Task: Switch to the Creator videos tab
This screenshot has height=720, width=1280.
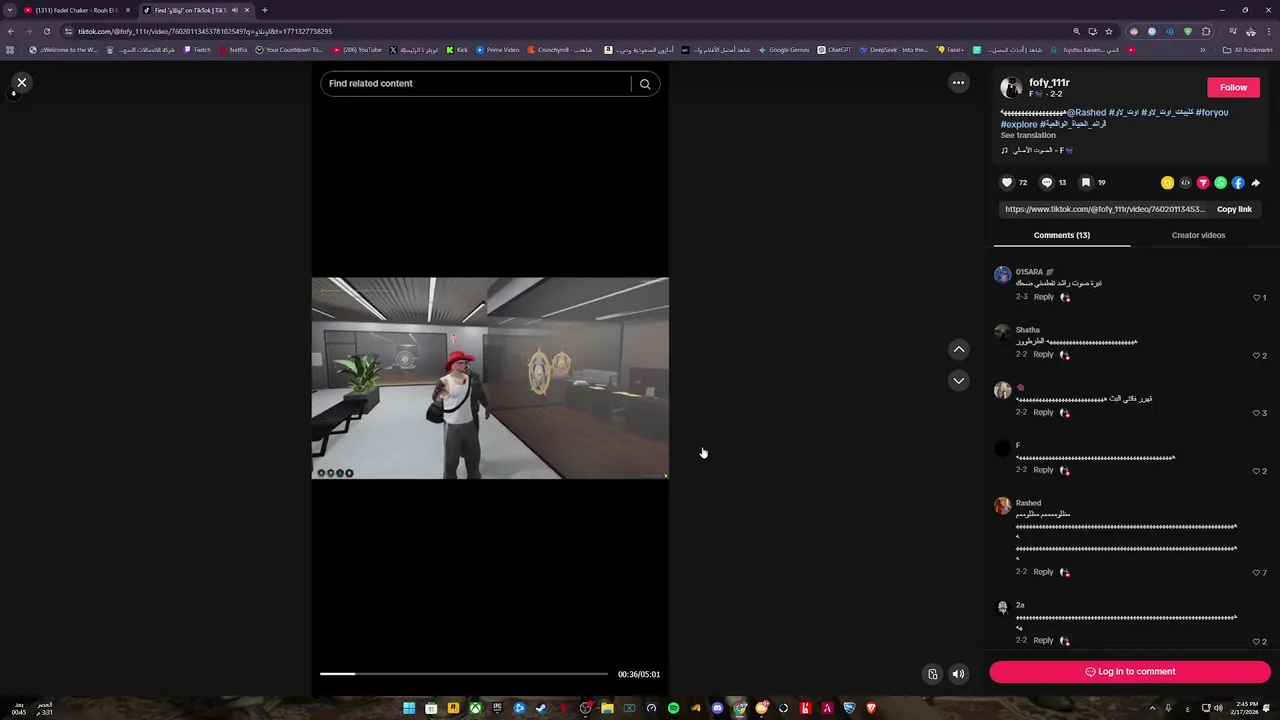Action: (1198, 235)
